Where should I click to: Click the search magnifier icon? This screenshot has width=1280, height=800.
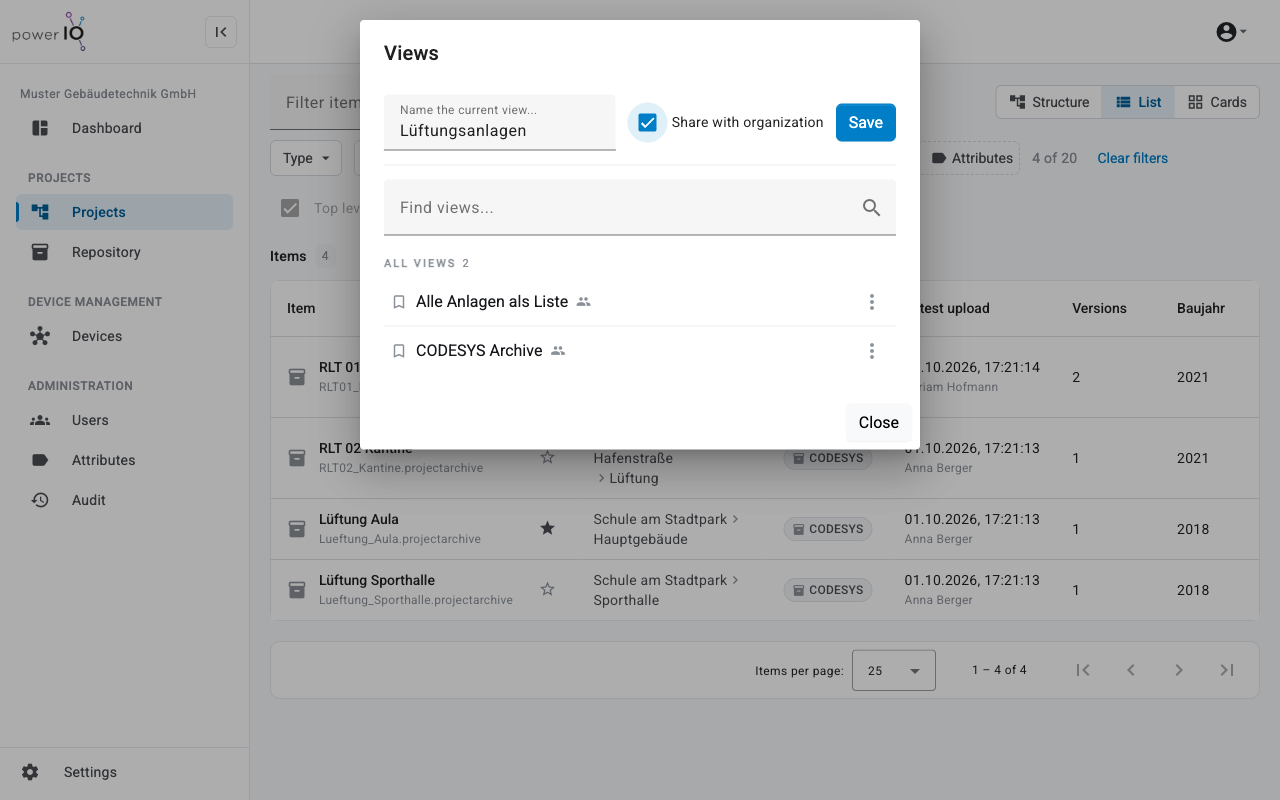872,207
